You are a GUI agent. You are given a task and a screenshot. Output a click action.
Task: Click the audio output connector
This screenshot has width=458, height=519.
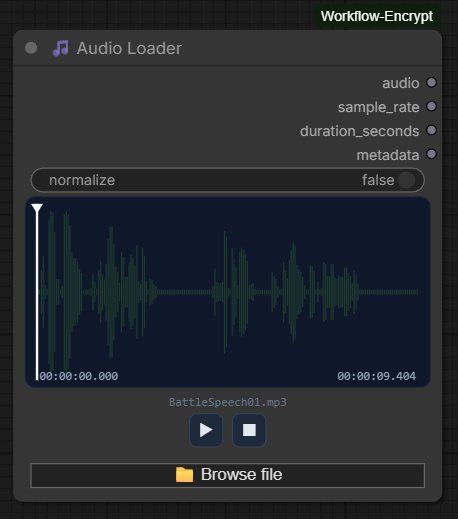coord(431,82)
